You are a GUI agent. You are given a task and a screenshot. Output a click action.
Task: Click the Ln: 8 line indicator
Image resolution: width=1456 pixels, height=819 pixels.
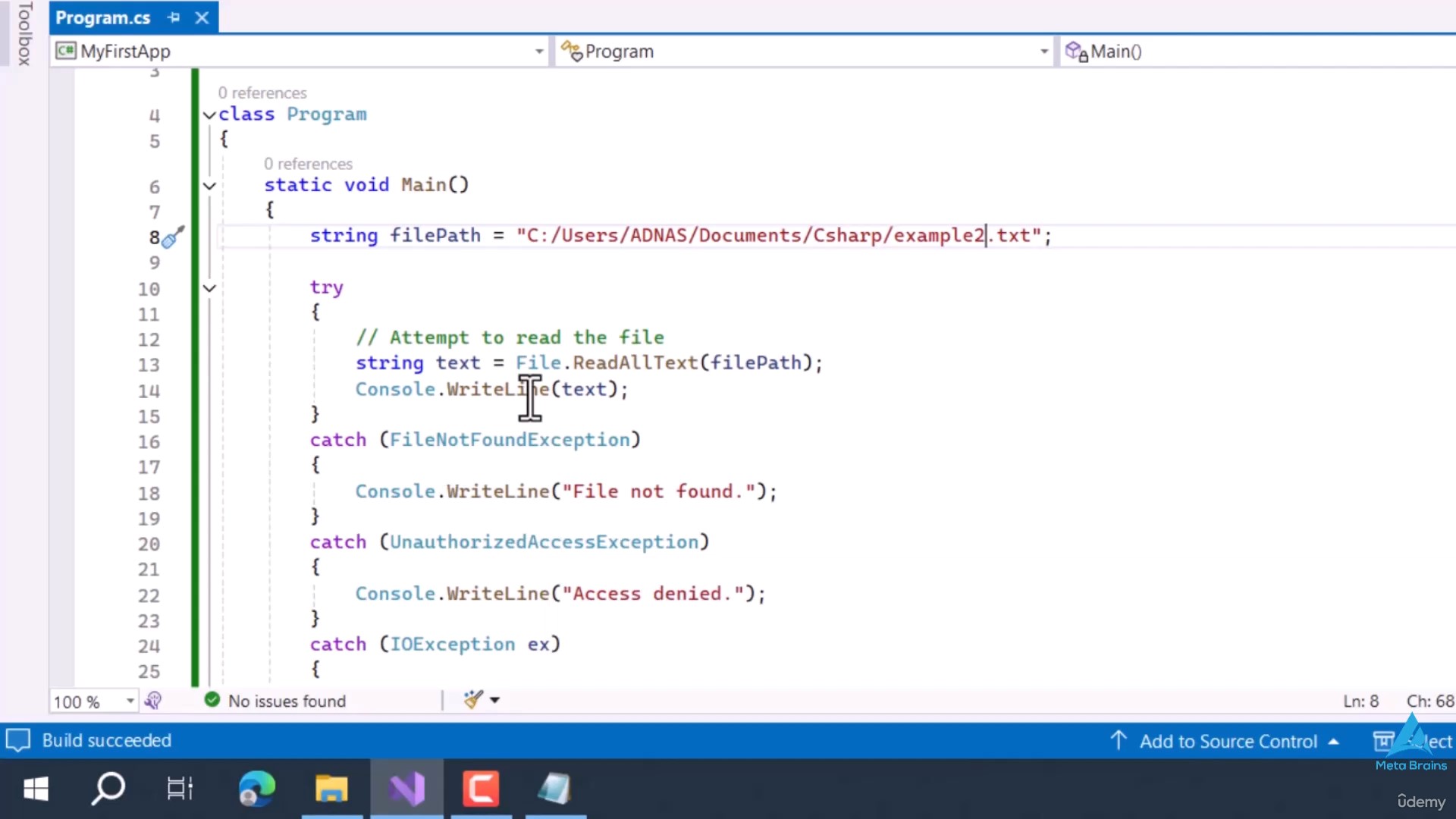tap(1361, 701)
